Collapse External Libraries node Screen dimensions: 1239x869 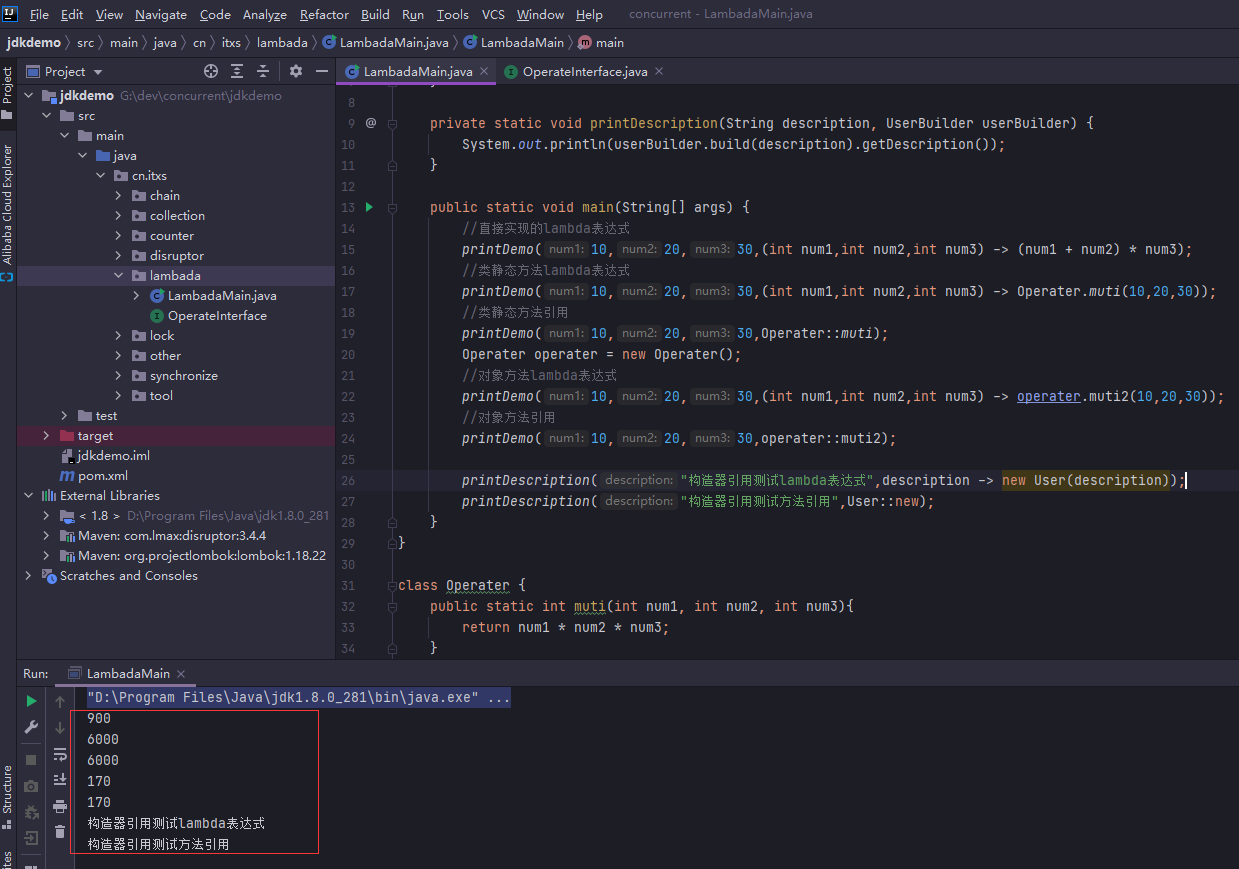coord(28,495)
